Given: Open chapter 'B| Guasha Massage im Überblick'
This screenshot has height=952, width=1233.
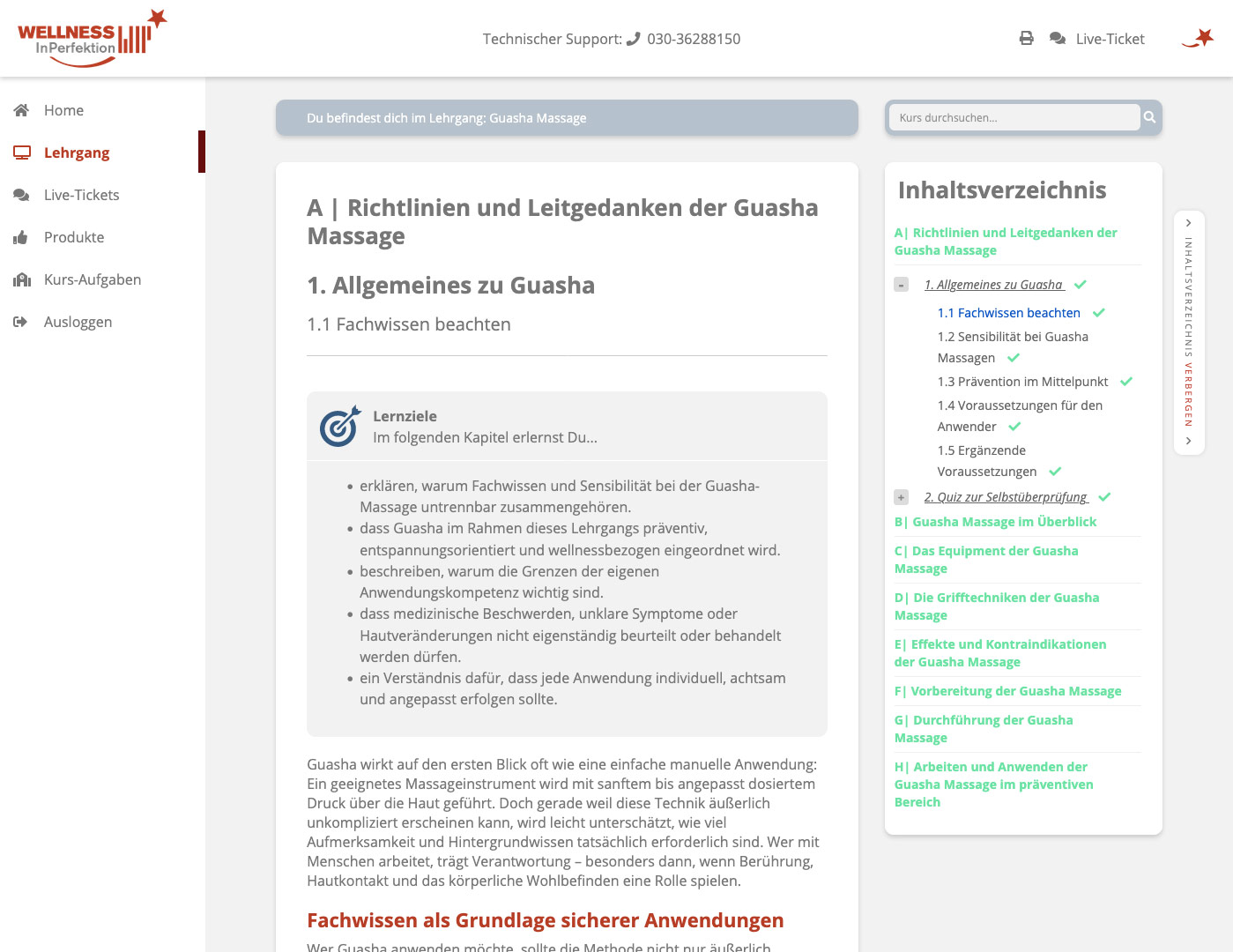Looking at the screenshot, I should click(995, 522).
